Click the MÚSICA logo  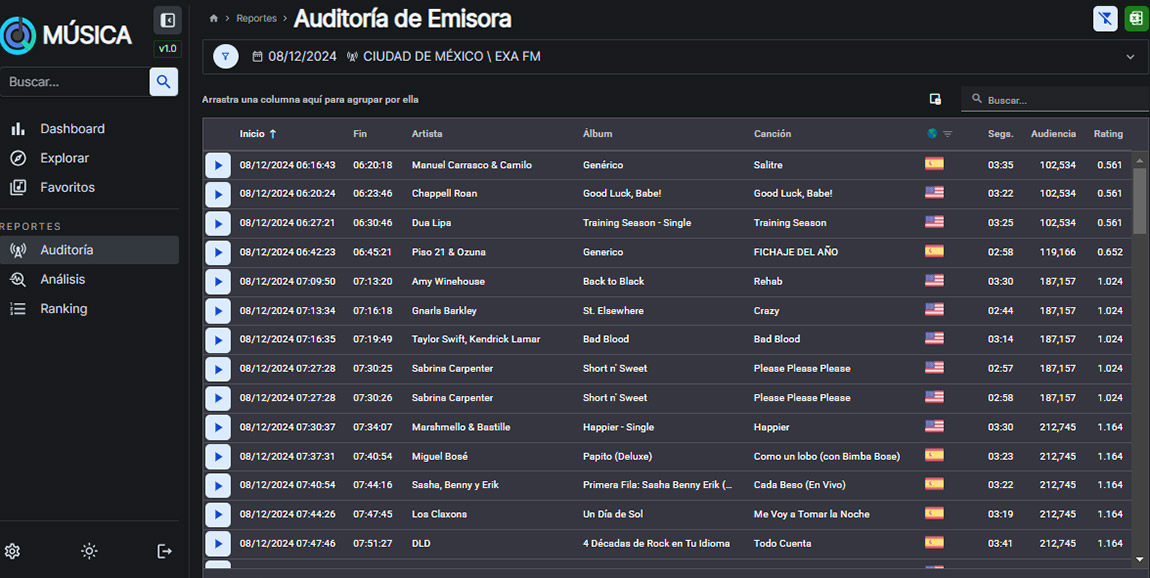[66, 34]
